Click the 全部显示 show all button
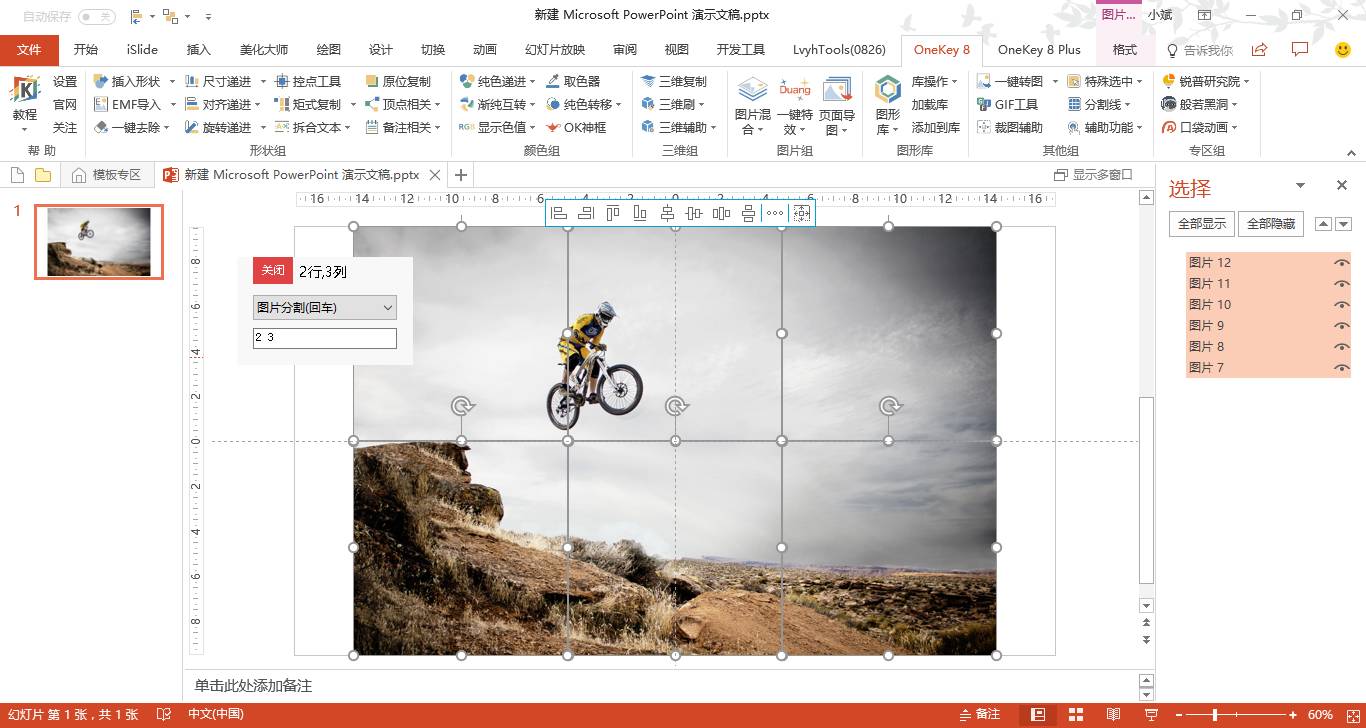This screenshot has height=728, width=1366. 1202,224
